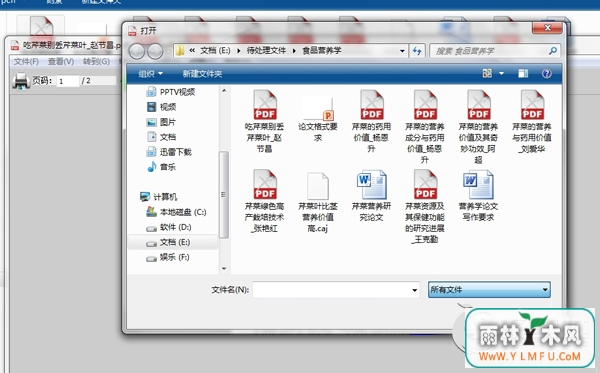This screenshot has width=600, height=373.
Task: Click the 新建文件夹 button
Action: coord(202,73)
